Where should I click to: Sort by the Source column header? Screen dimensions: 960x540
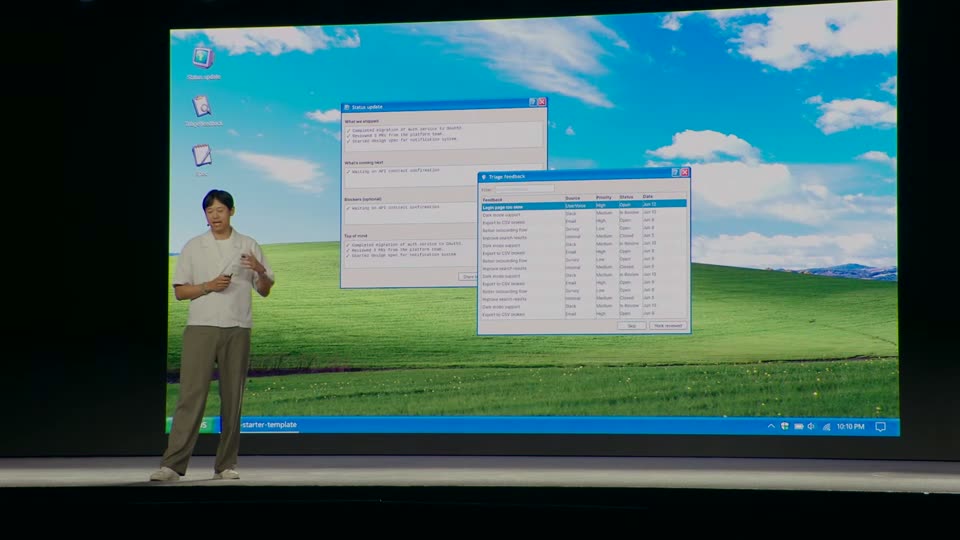[572, 198]
